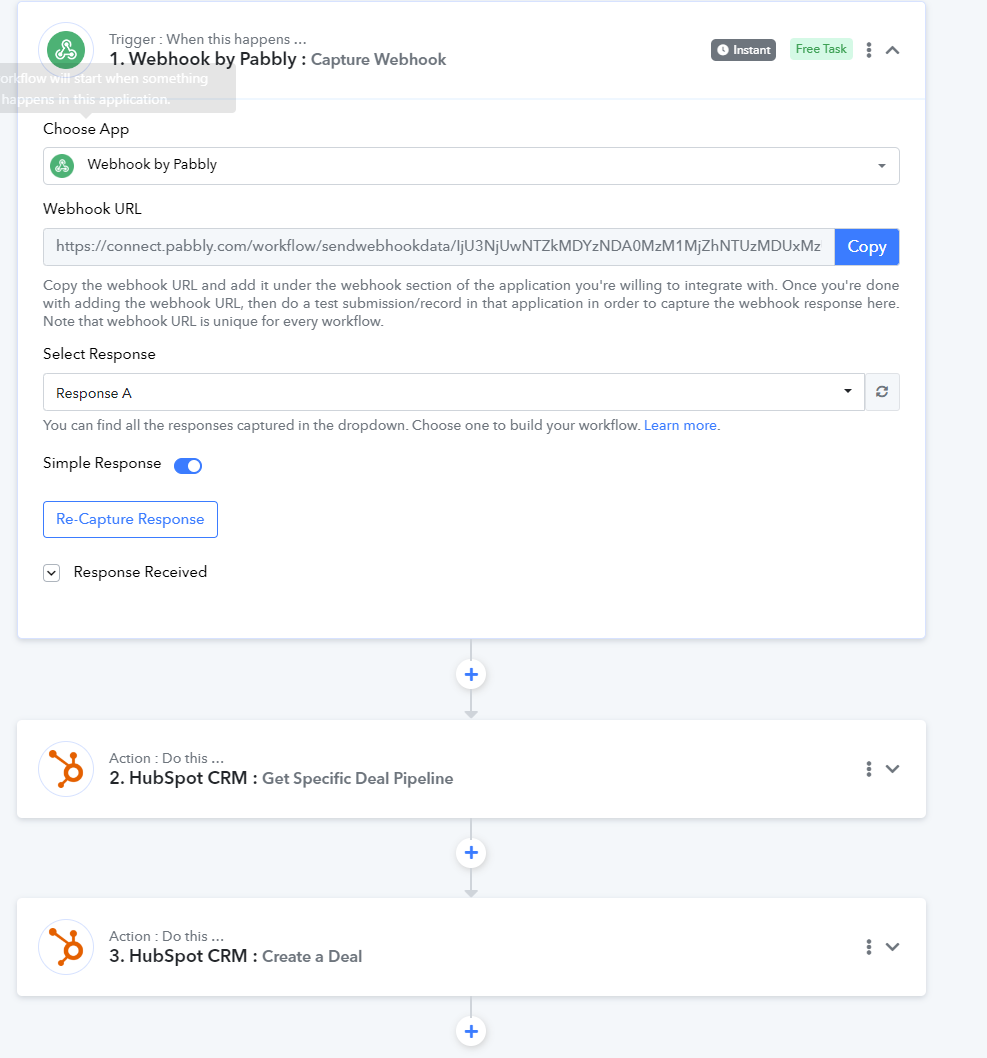Click the 'Trigger : When this happens ...' text
987x1058 pixels.
pos(208,39)
